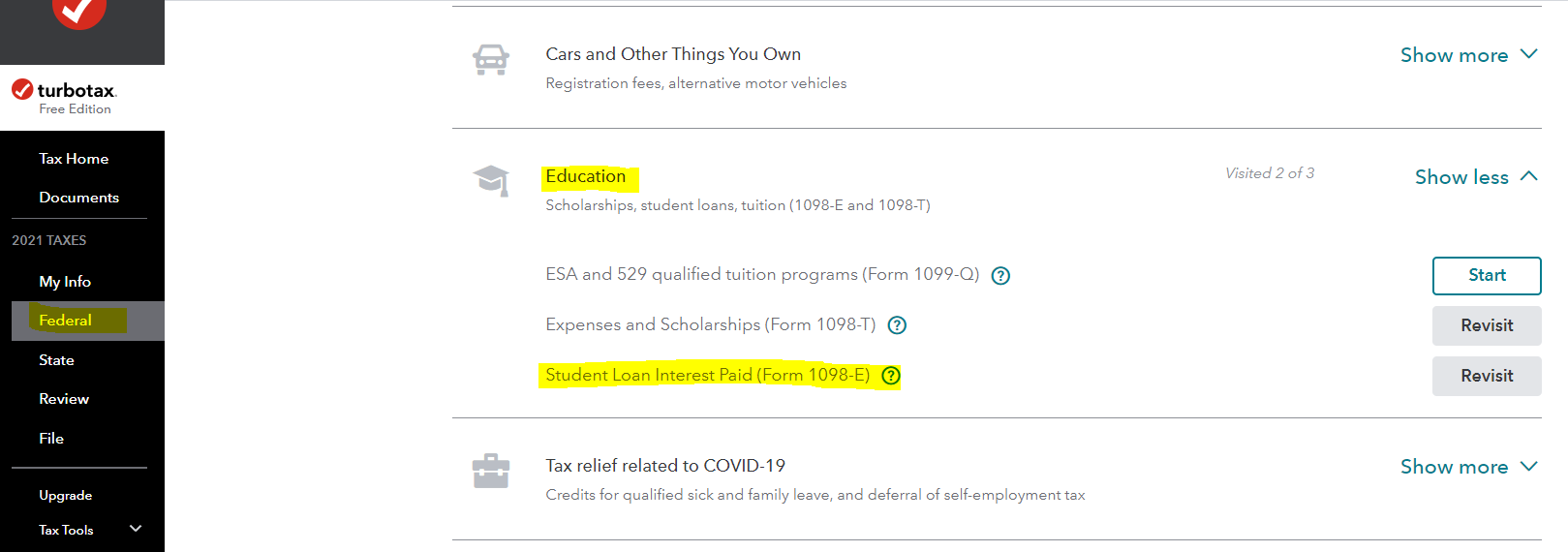
Task: Start ESA and 529 tuition programs
Action: pyautogui.click(x=1487, y=276)
